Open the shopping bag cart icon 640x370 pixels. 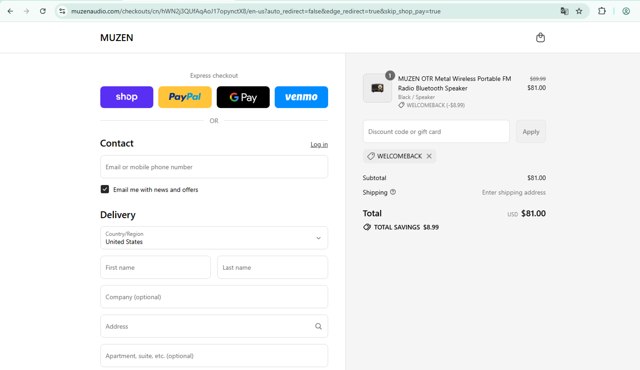(540, 38)
